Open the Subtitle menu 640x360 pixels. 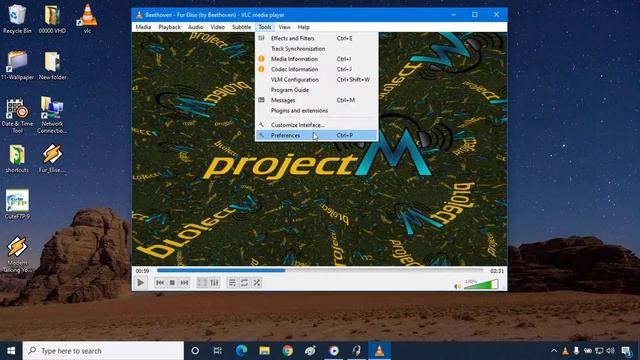tap(241, 27)
